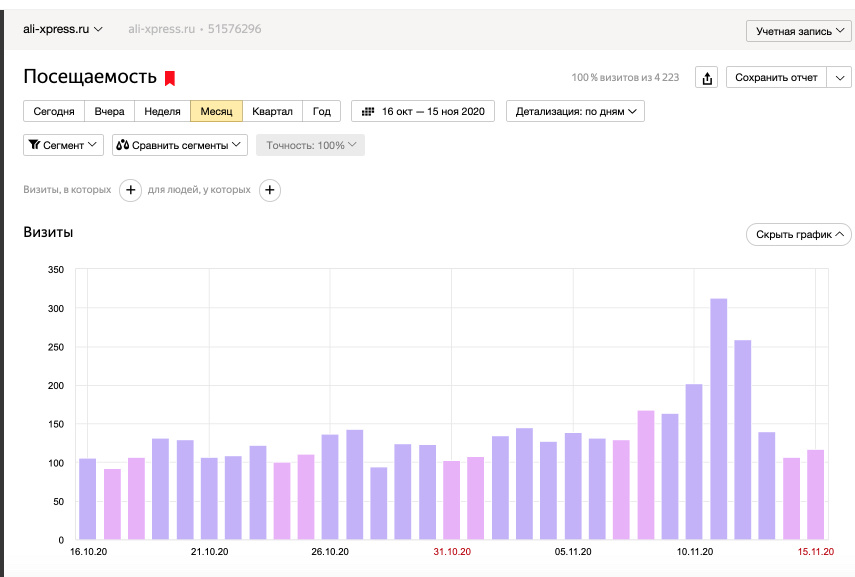Click the red bookmark icon beside Посещаемость
Screen dimensions: 855x577
(x=170, y=78)
